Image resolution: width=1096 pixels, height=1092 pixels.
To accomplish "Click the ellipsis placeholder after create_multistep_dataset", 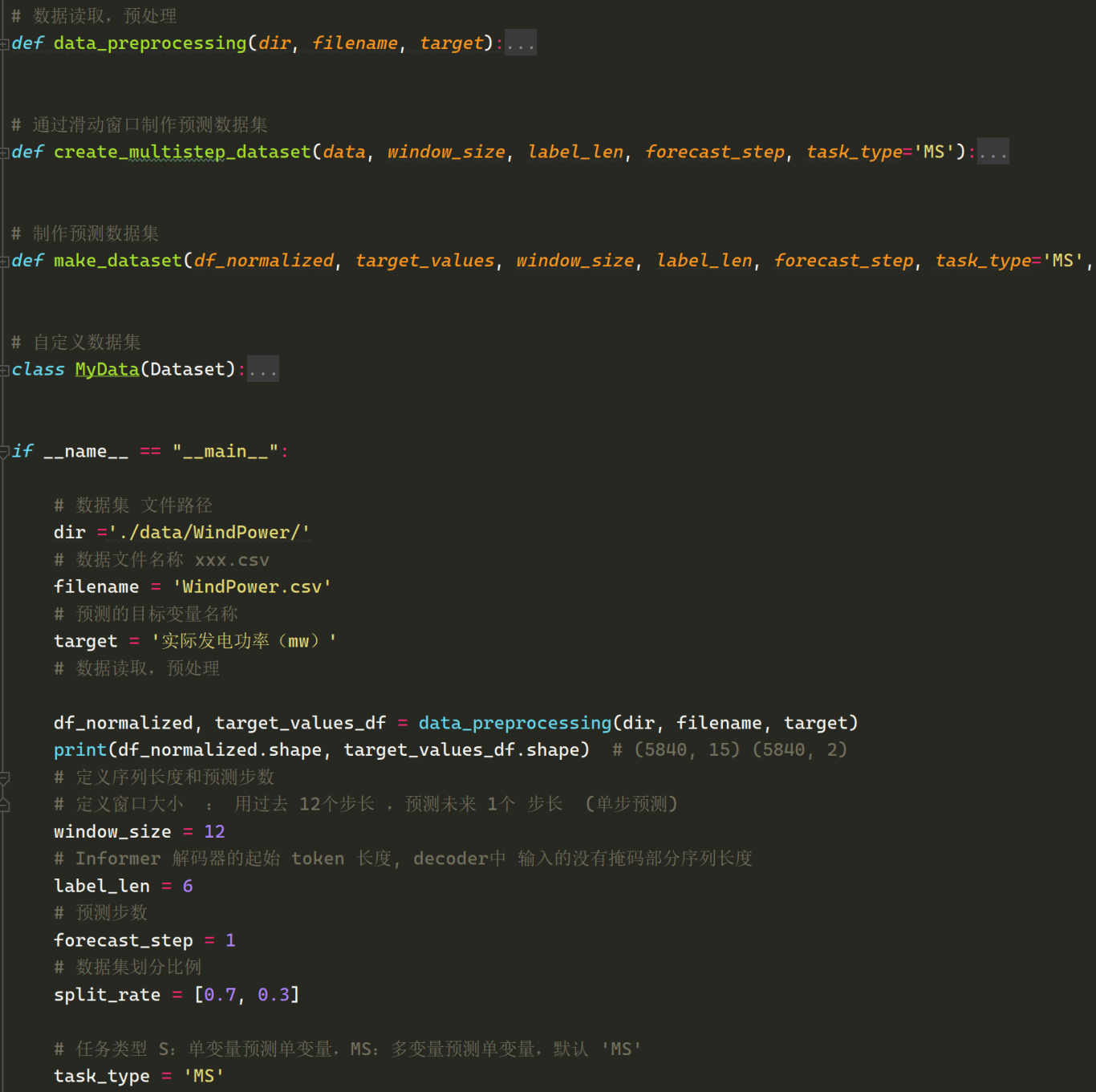I will (x=992, y=152).
